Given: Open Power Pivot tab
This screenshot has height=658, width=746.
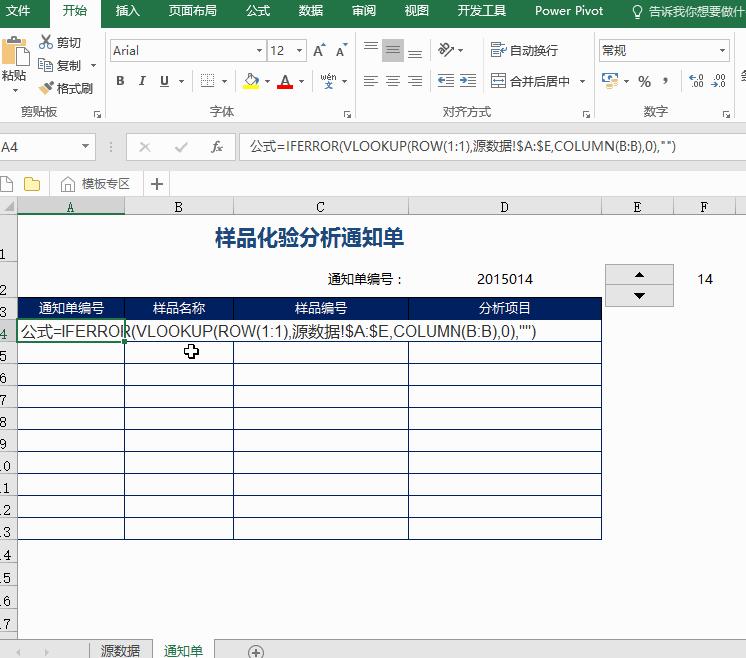Looking at the screenshot, I should tap(569, 10).
